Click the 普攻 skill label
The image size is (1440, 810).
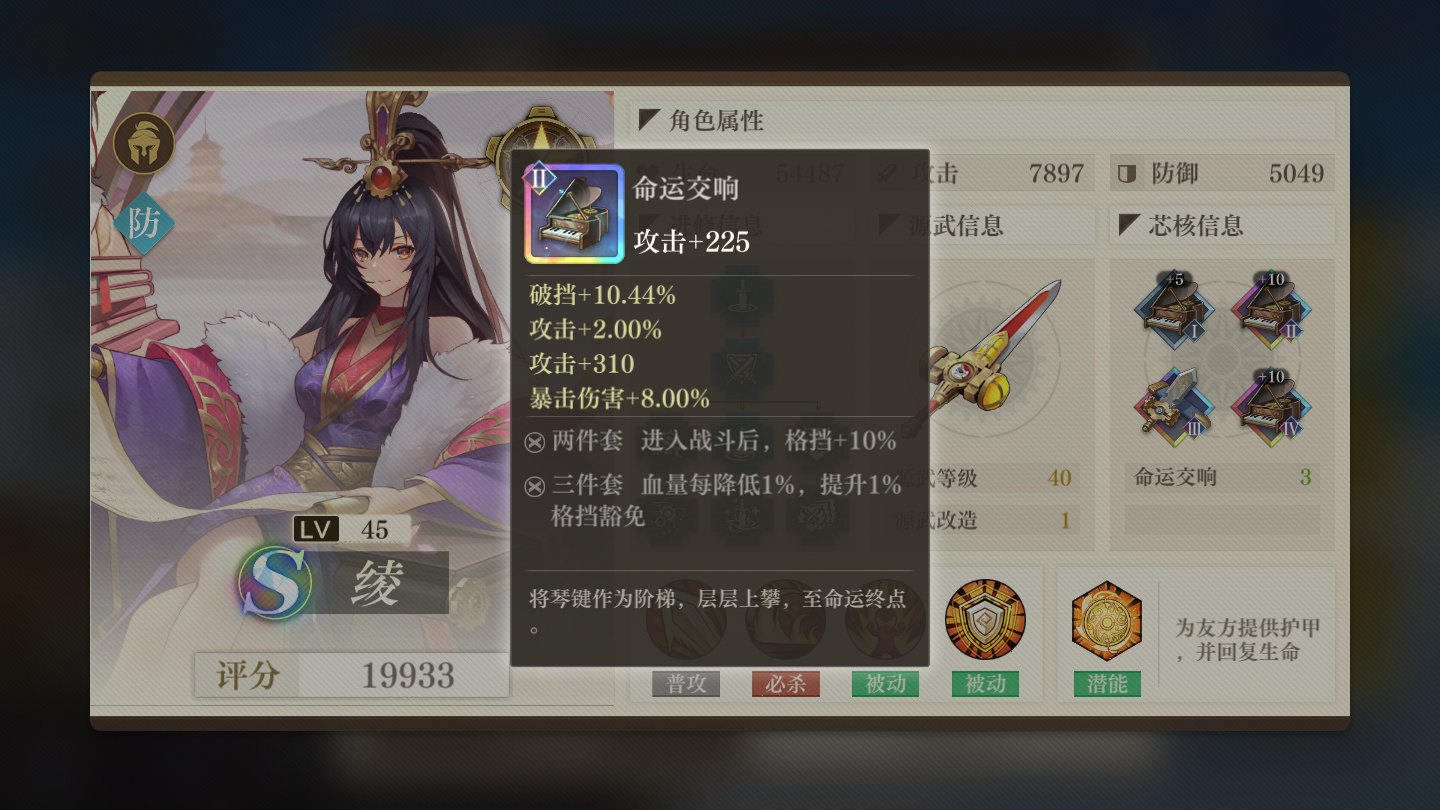[x=686, y=684]
